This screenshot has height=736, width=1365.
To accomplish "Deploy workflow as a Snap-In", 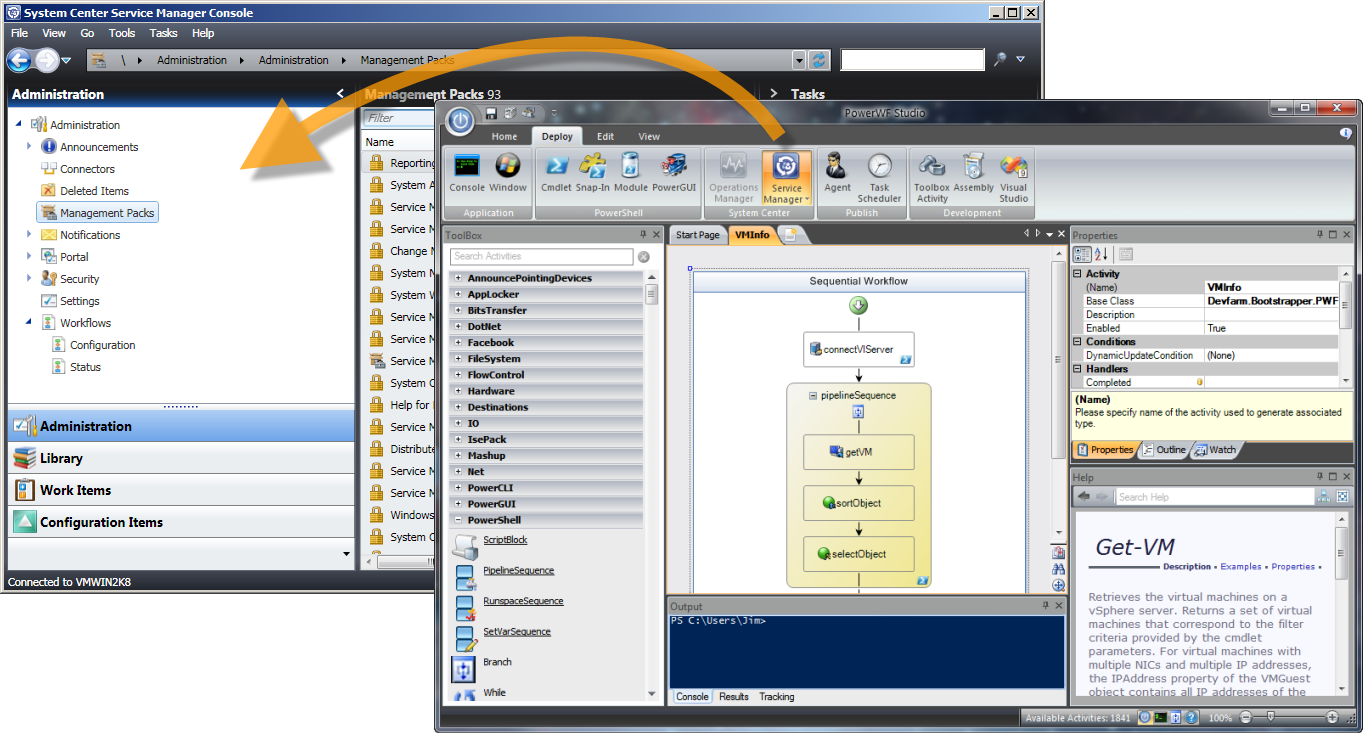I will click(x=593, y=173).
